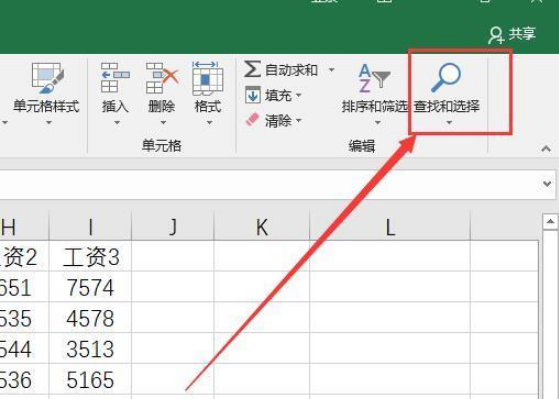Select the column H cell ending in 544
This screenshot has width=559, height=399.
click(24, 348)
